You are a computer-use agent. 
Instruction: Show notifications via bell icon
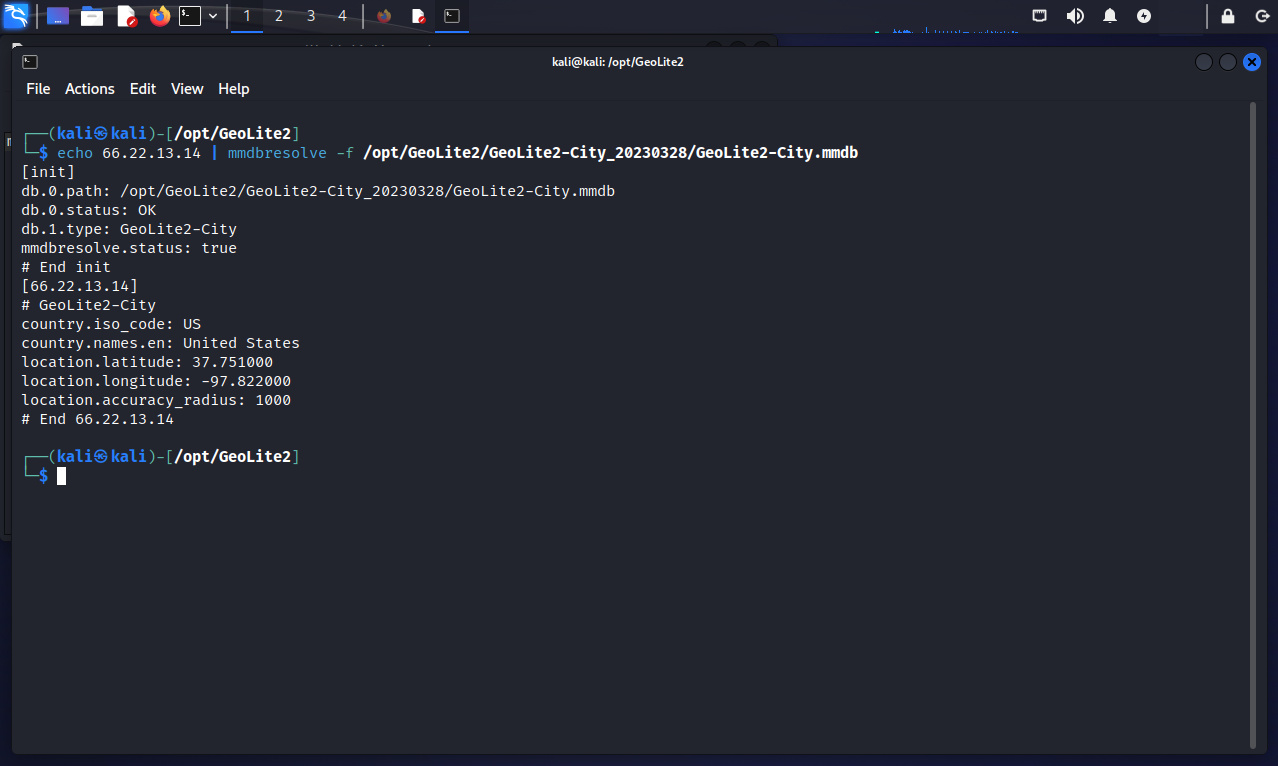(x=1110, y=16)
